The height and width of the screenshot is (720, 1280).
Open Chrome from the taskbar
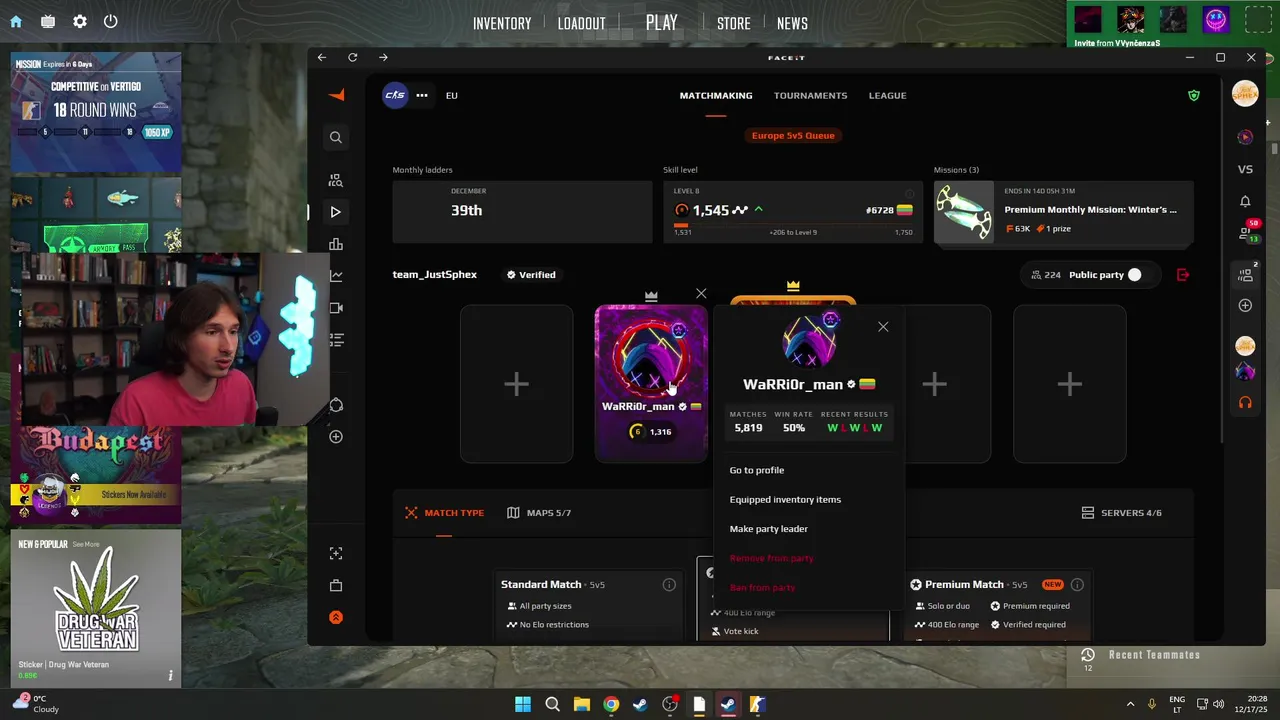point(611,704)
